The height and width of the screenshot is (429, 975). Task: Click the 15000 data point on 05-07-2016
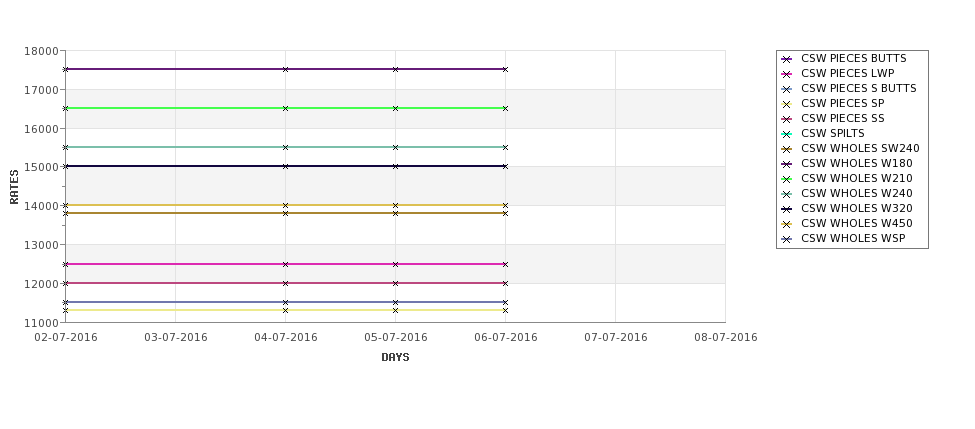395,166
